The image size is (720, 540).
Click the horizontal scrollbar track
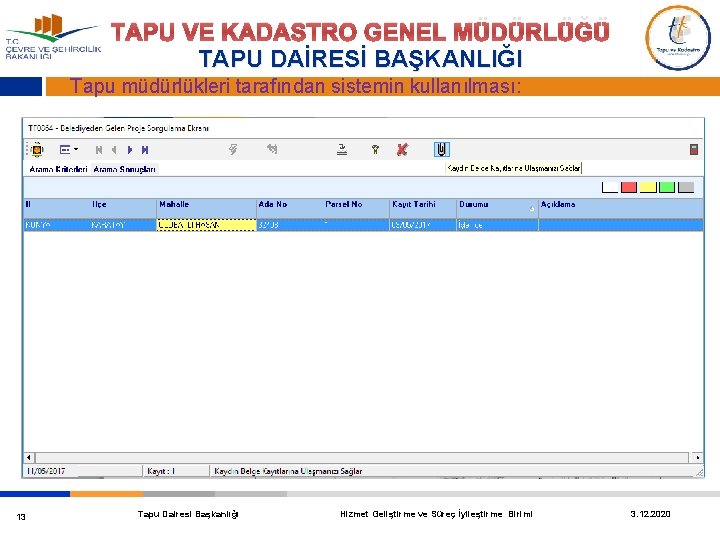362,457
